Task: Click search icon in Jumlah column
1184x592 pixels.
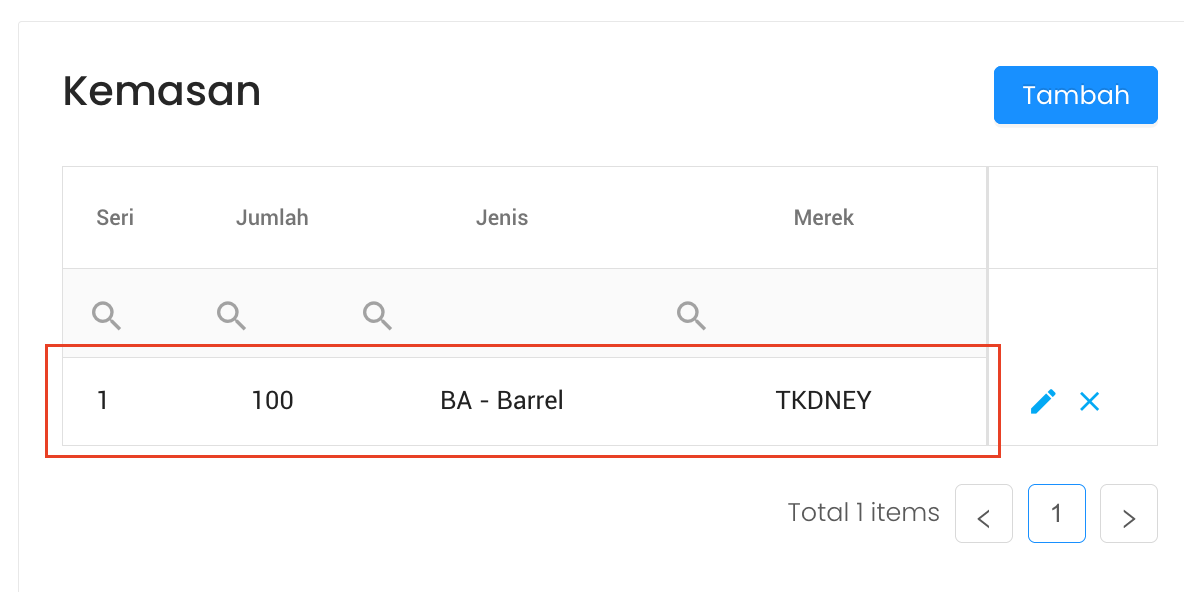Action: click(231, 316)
